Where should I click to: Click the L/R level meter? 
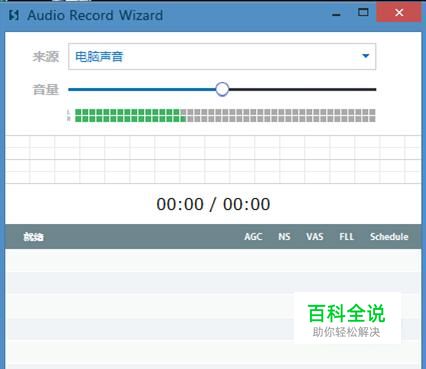[x=222, y=115]
